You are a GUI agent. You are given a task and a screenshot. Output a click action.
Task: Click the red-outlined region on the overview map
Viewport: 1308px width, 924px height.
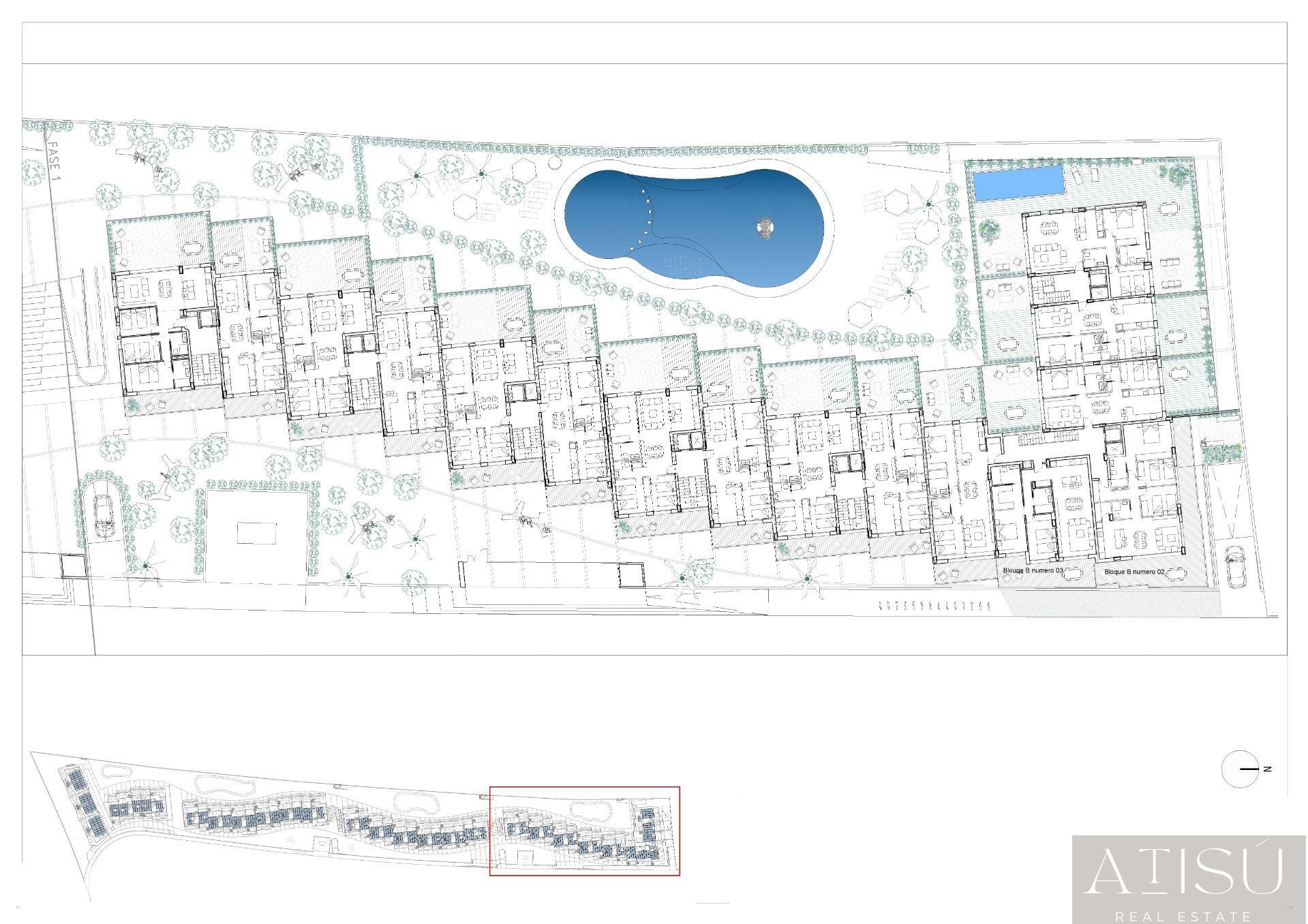point(585,831)
